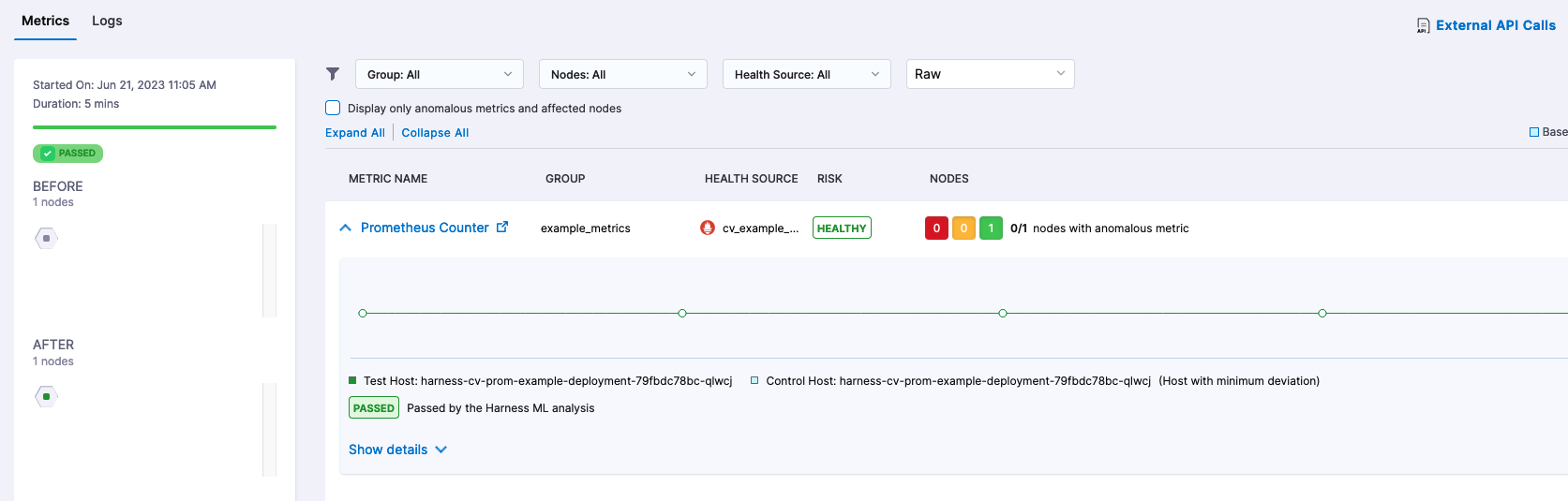
Task: Click the External API Calls document icon
Action: 1423,25
